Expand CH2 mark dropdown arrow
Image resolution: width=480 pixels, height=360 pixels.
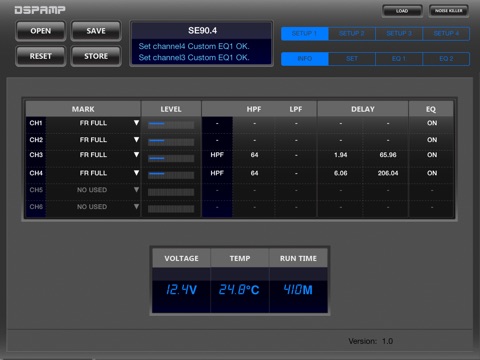pos(136,139)
